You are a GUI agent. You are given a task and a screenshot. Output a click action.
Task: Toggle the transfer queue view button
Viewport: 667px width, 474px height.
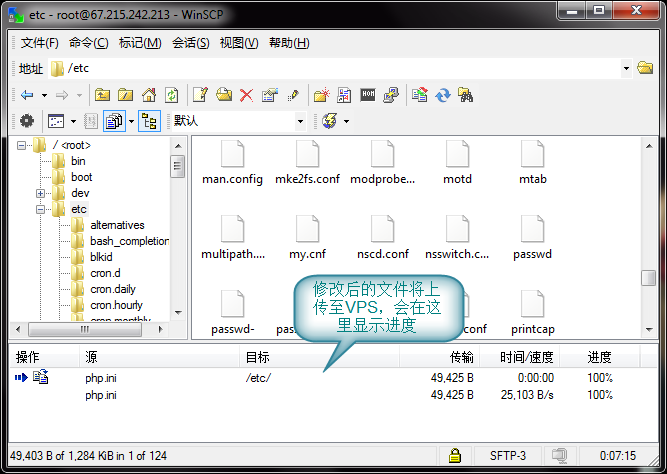[x=113, y=121]
